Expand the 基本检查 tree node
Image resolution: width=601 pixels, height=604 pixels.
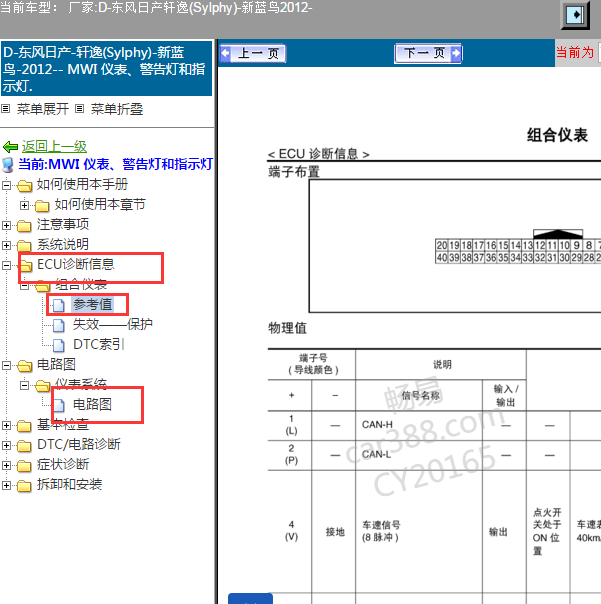[6, 425]
